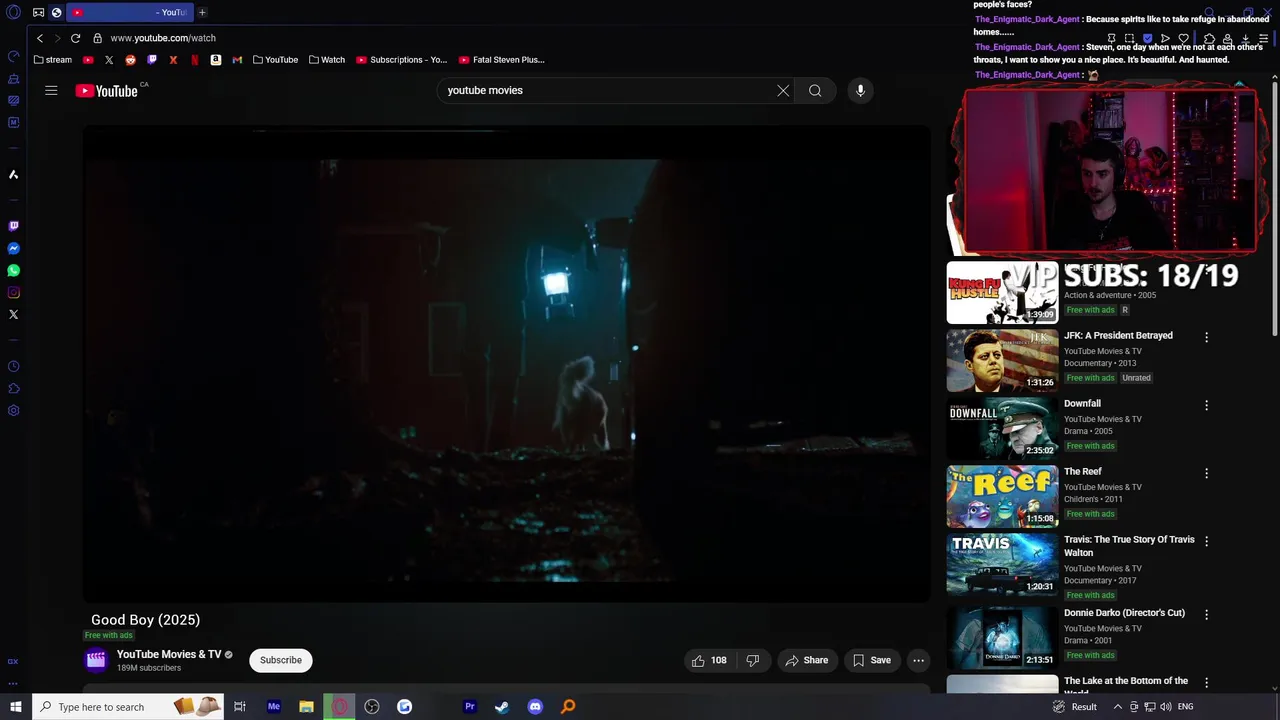This screenshot has width=1280, height=720.
Task: Open WhatsApp in the Opera GX sidebar
Action: (x=13, y=270)
